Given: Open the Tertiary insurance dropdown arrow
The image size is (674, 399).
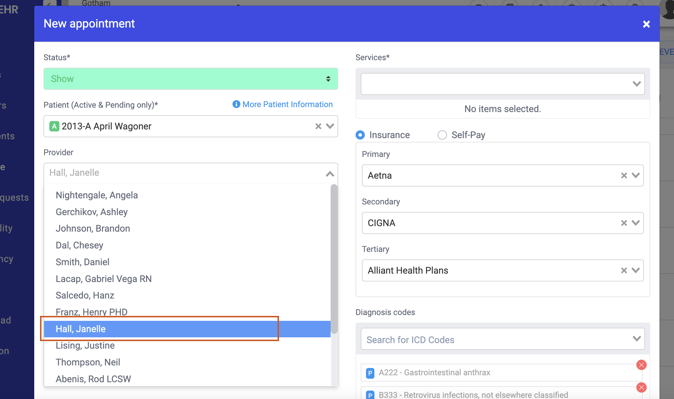Looking at the screenshot, I should [636, 270].
